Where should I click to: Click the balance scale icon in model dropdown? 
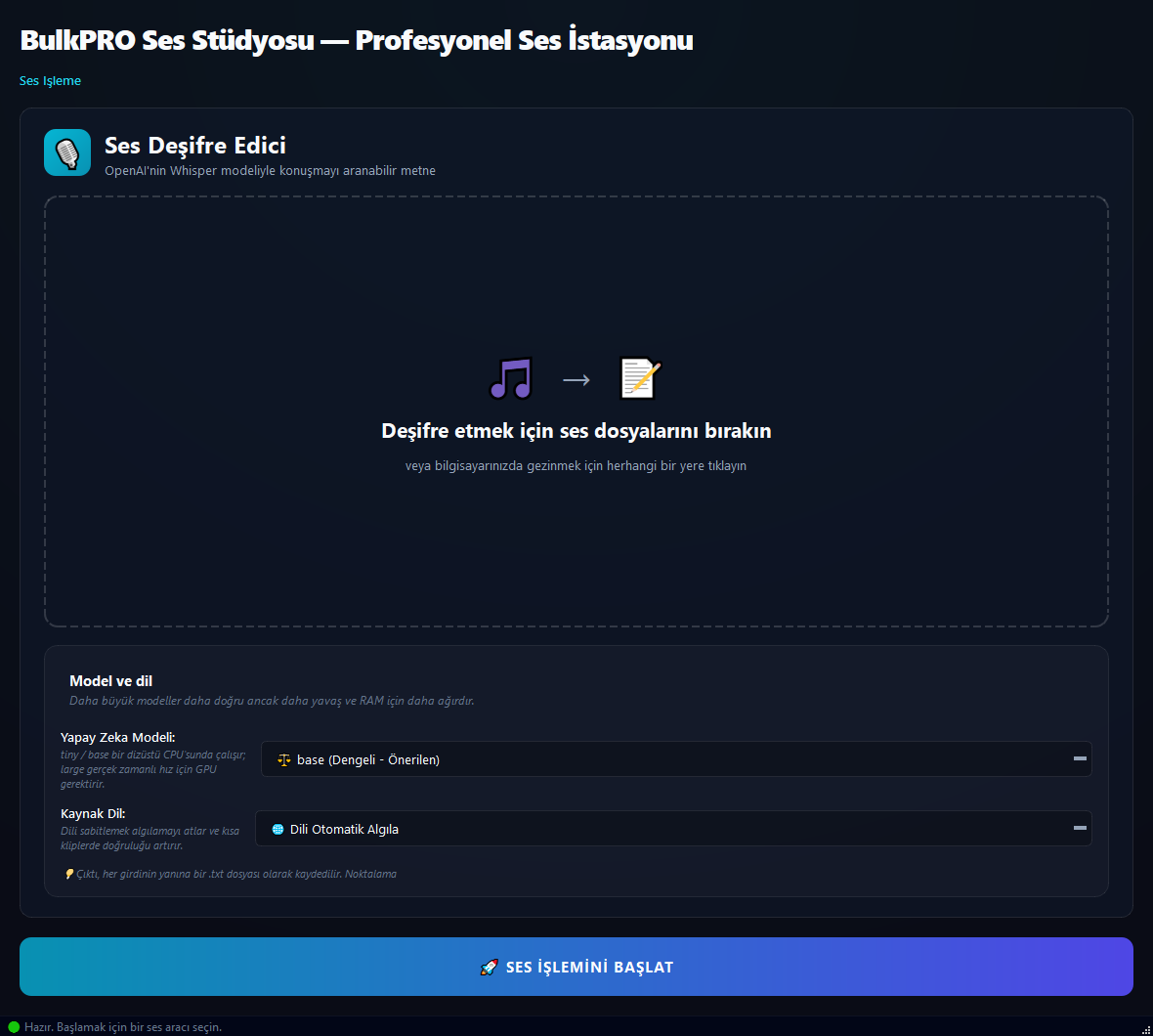click(x=283, y=759)
